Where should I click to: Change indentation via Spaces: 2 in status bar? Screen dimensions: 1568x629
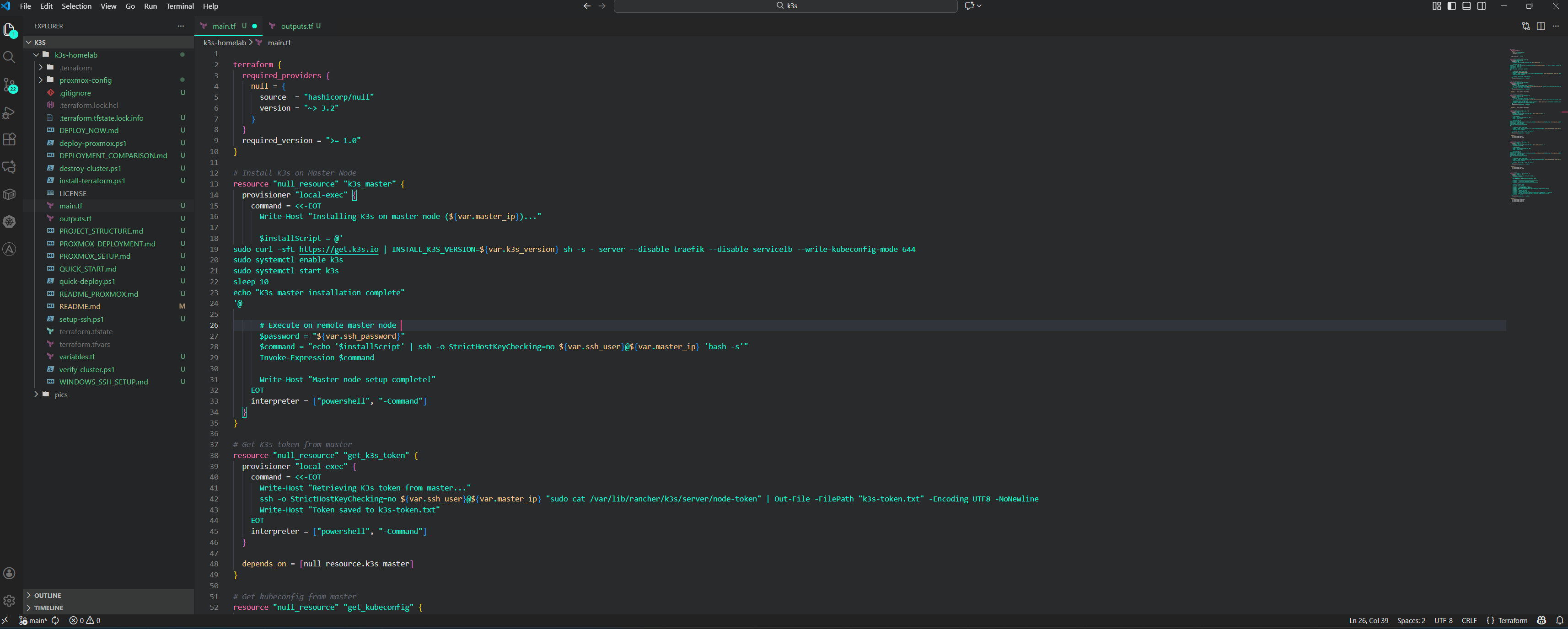click(x=1411, y=620)
